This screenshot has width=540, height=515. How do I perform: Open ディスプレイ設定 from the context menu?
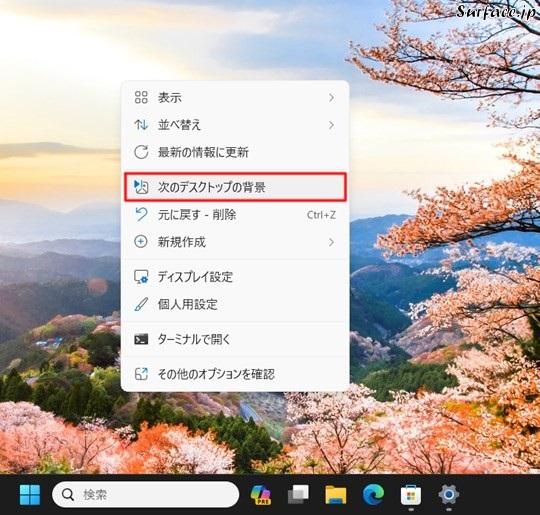235,277
